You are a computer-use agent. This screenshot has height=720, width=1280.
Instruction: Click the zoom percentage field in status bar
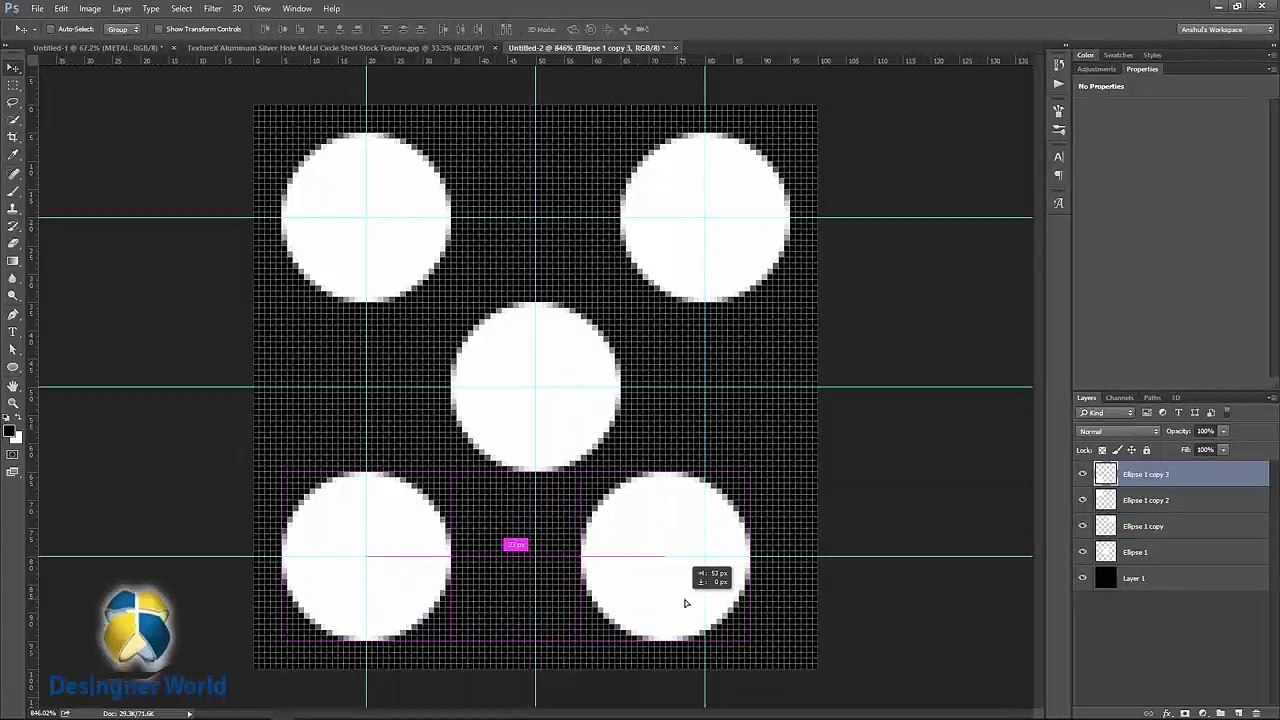tap(43, 713)
